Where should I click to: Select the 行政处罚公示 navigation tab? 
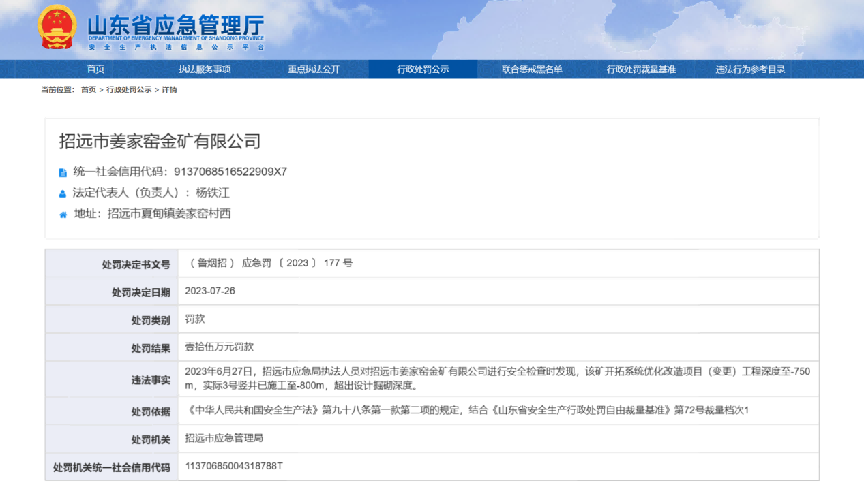point(423,69)
